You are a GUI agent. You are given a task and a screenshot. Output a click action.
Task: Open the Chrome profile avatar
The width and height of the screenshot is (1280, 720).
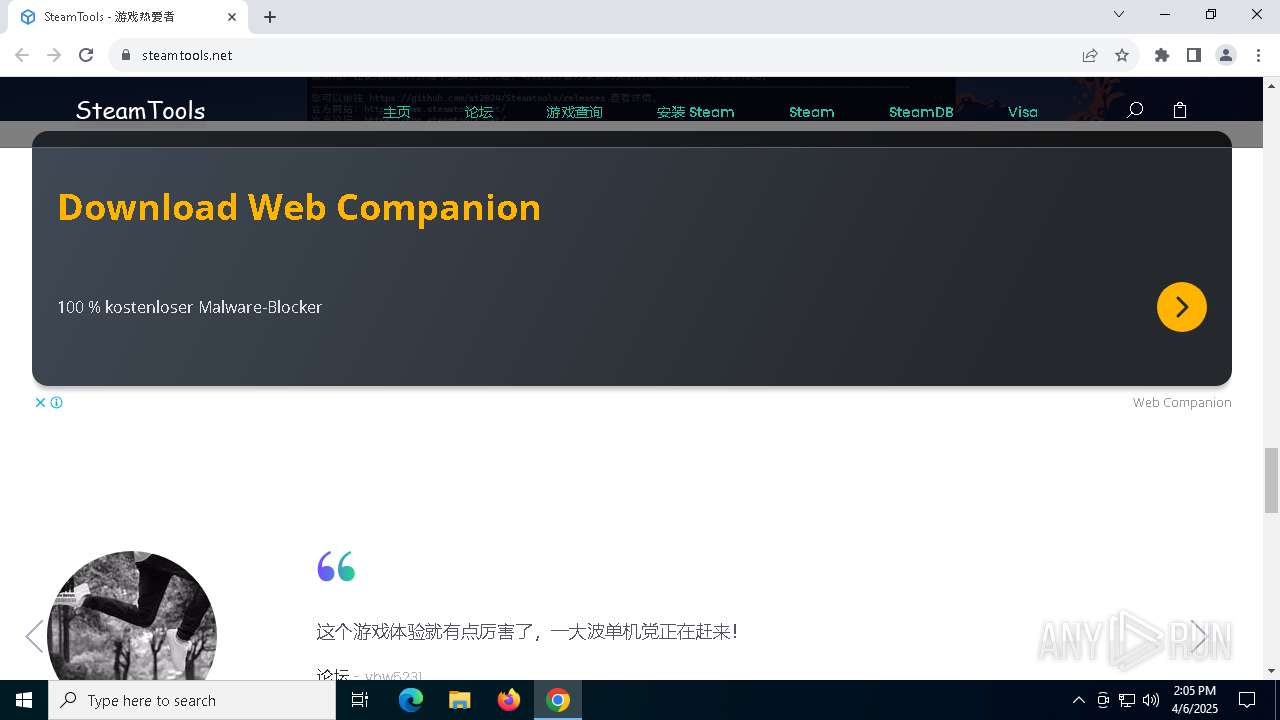coord(1226,55)
